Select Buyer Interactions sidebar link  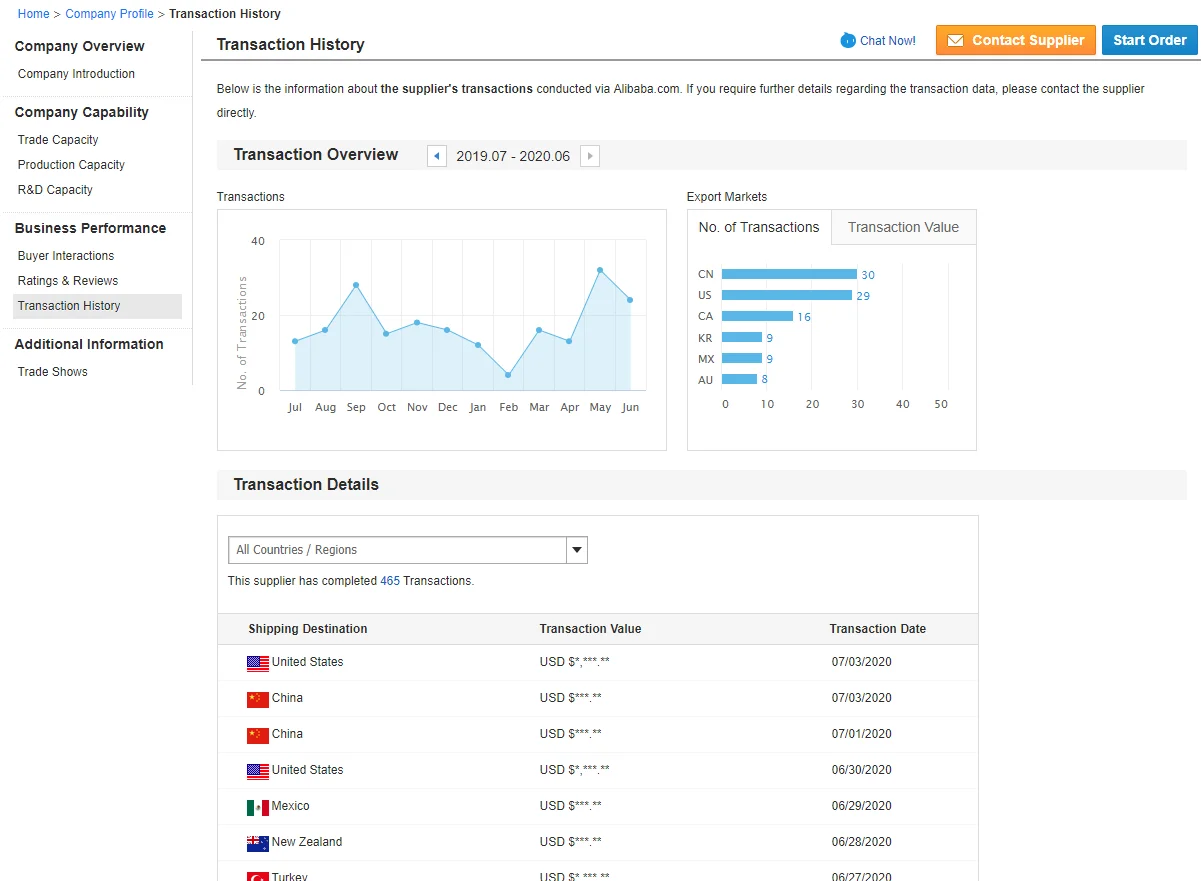(x=66, y=256)
